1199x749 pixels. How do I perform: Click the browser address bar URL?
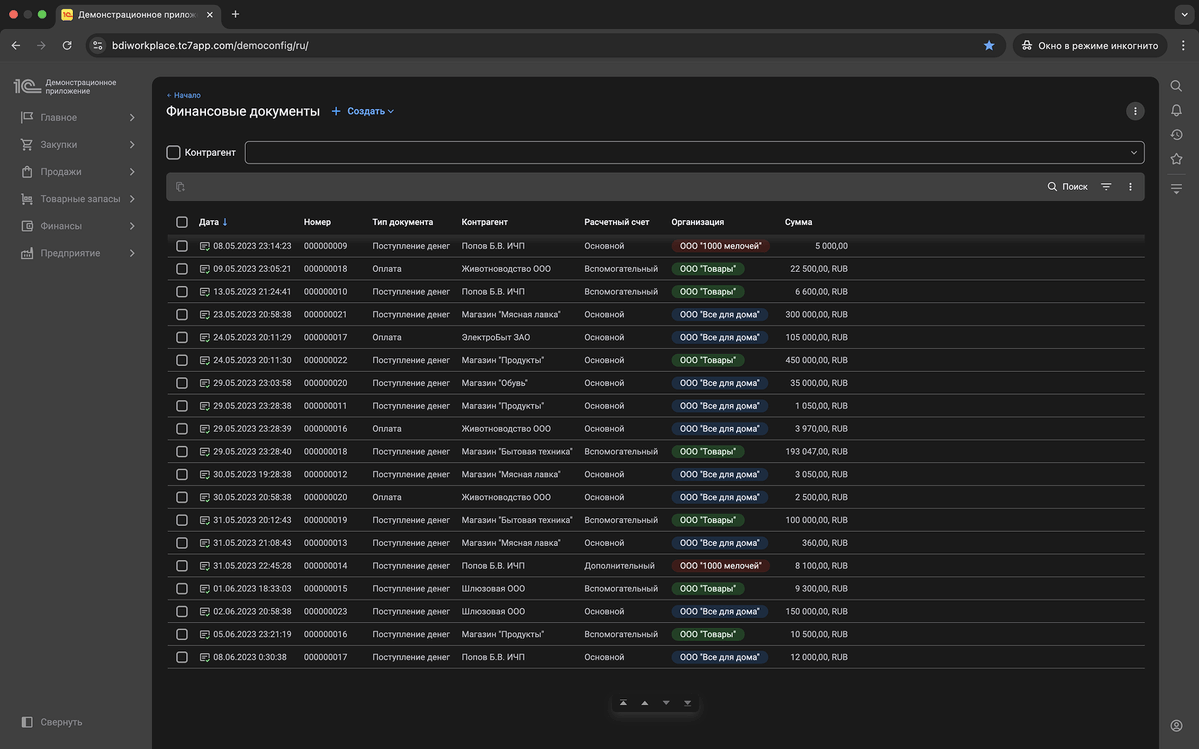click(x=210, y=45)
